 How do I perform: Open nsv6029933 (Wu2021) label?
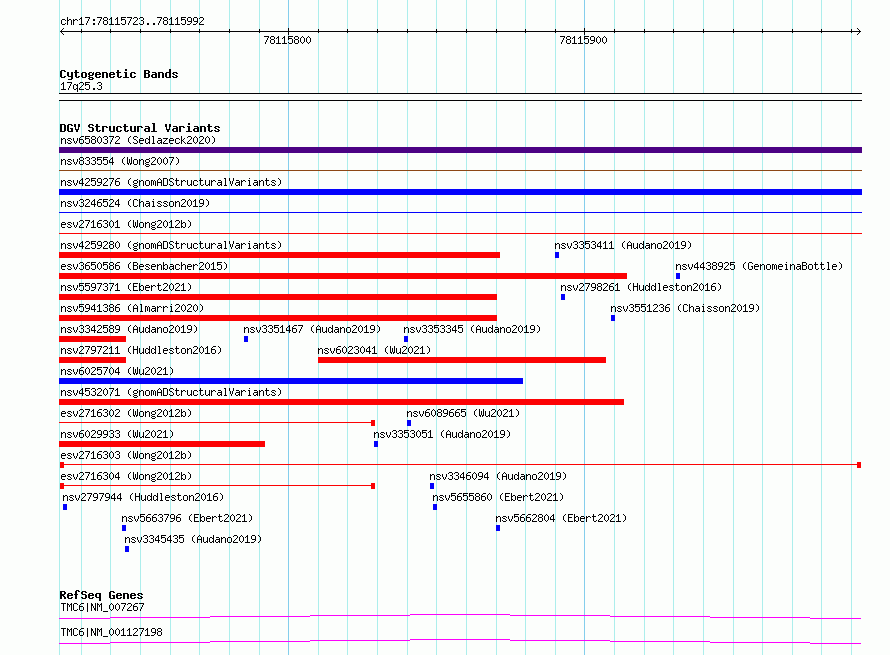pyautogui.click(x=117, y=434)
